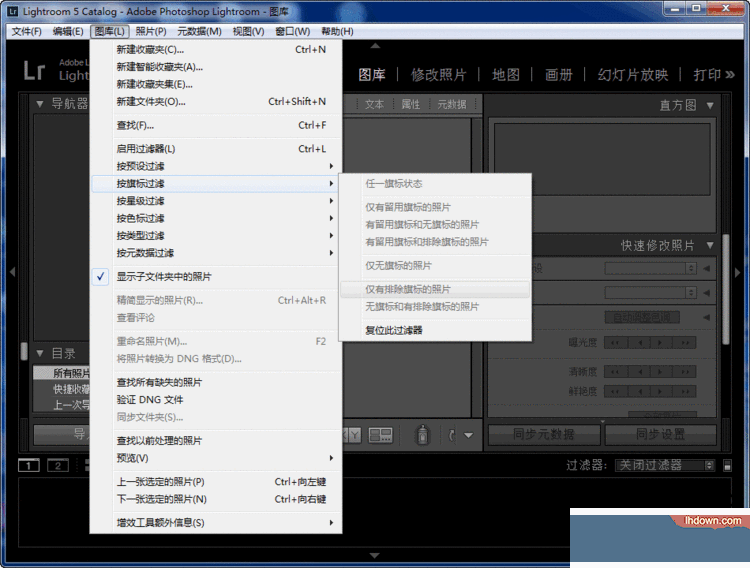Increase 曝光度 by a large step
Image resolution: width=750 pixels, height=568 pixels.
tap(685, 343)
